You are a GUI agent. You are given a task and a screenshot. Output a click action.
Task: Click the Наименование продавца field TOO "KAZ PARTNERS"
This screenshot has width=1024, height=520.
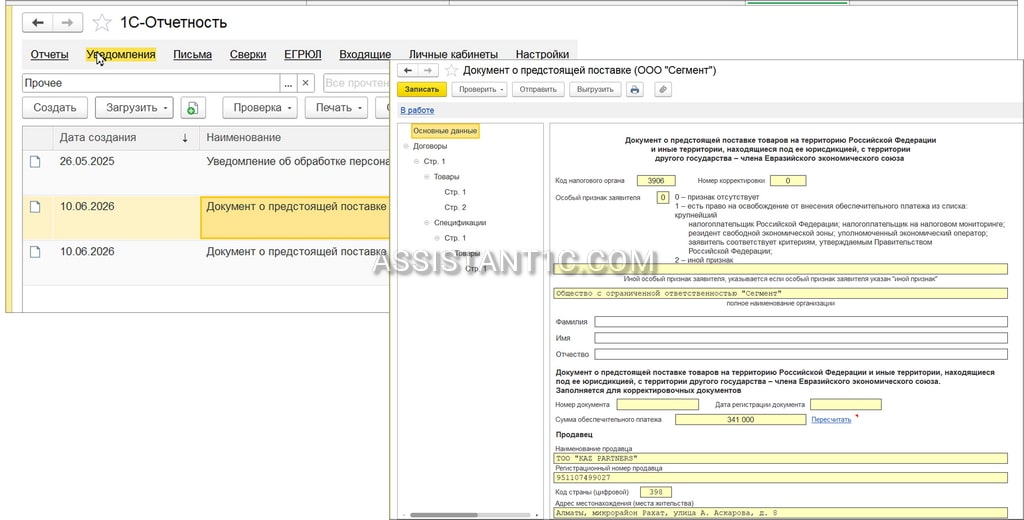point(780,459)
